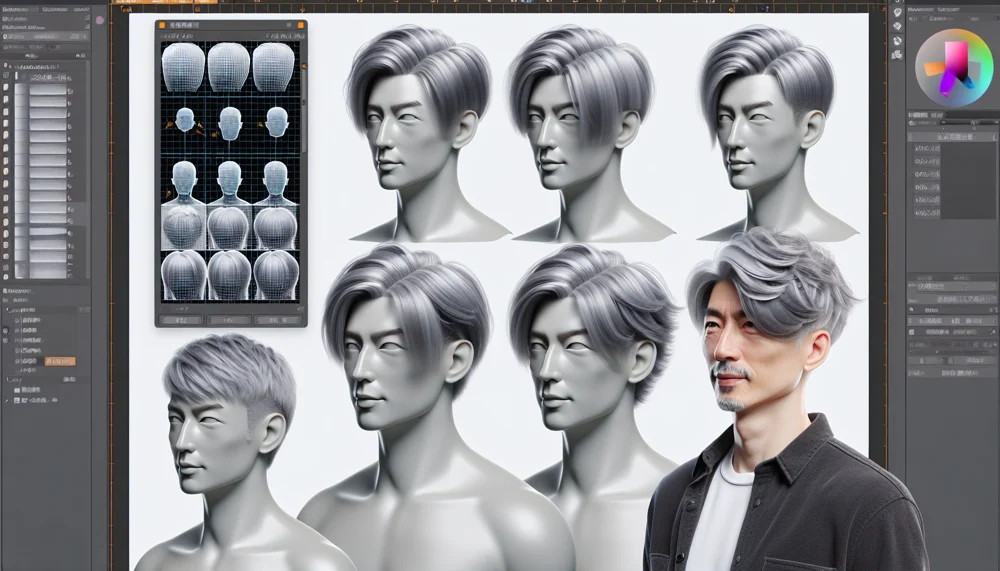Viewport: 1000px width, 571px height.
Task: Click the purple circle icon near top-left panel
Action: pyautogui.click(x=99, y=20)
